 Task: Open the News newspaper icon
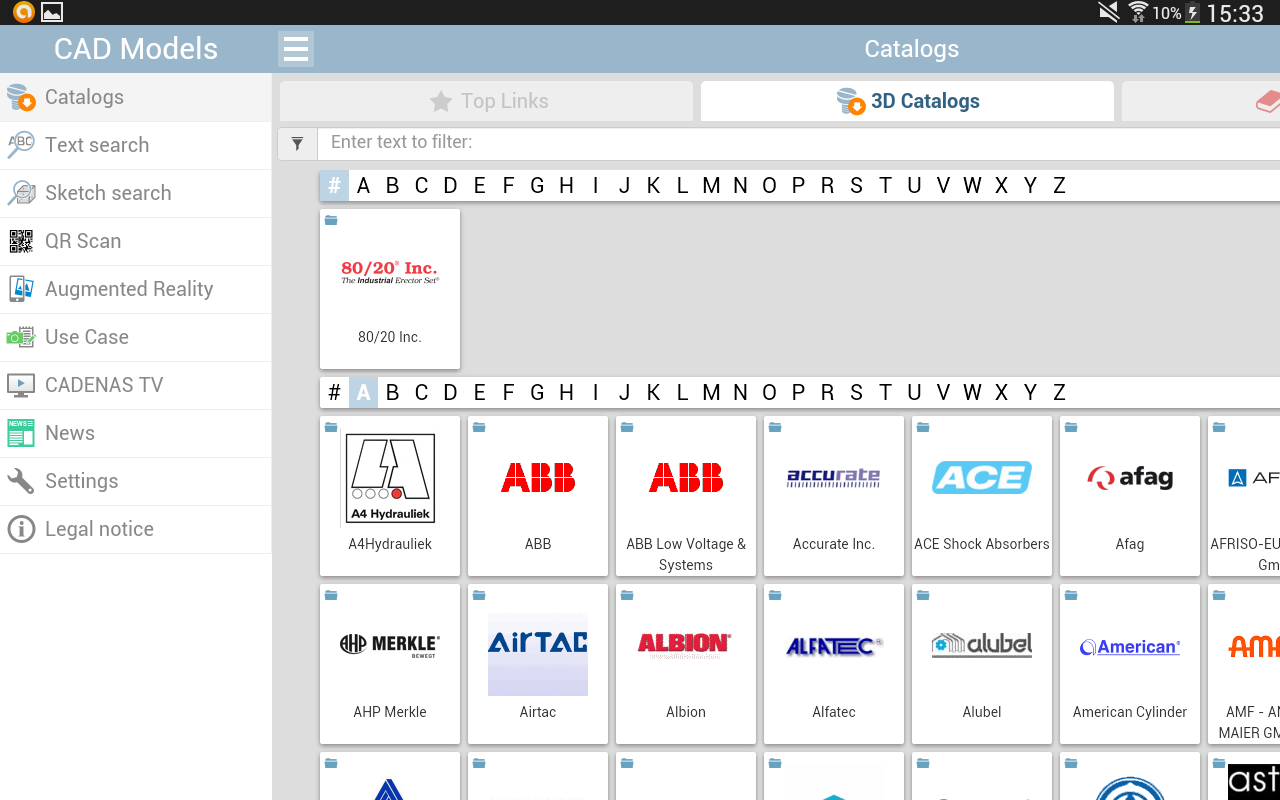pos(21,433)
